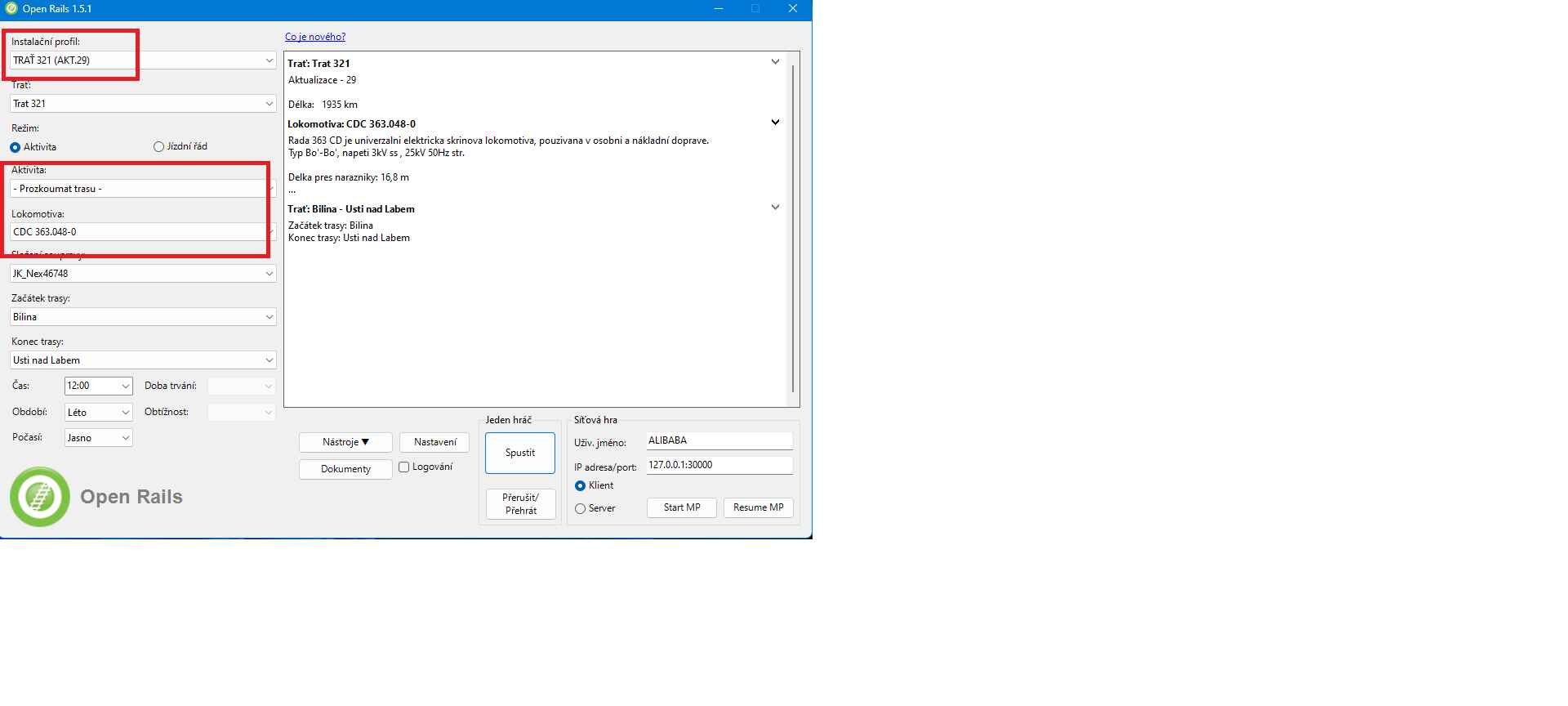
Task: Click the Přerušit/Přehrát button
Action: pos(520,504)
